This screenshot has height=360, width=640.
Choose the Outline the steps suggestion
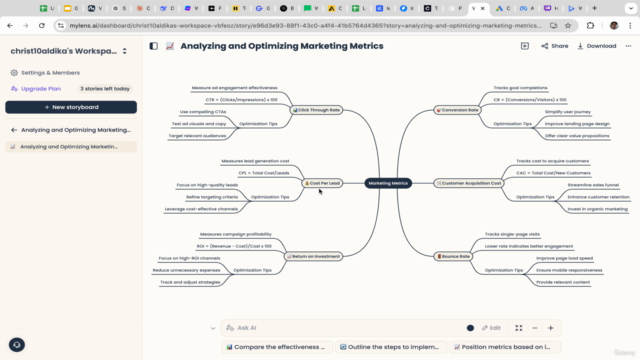pyautogui.click(x=391, y=347)
